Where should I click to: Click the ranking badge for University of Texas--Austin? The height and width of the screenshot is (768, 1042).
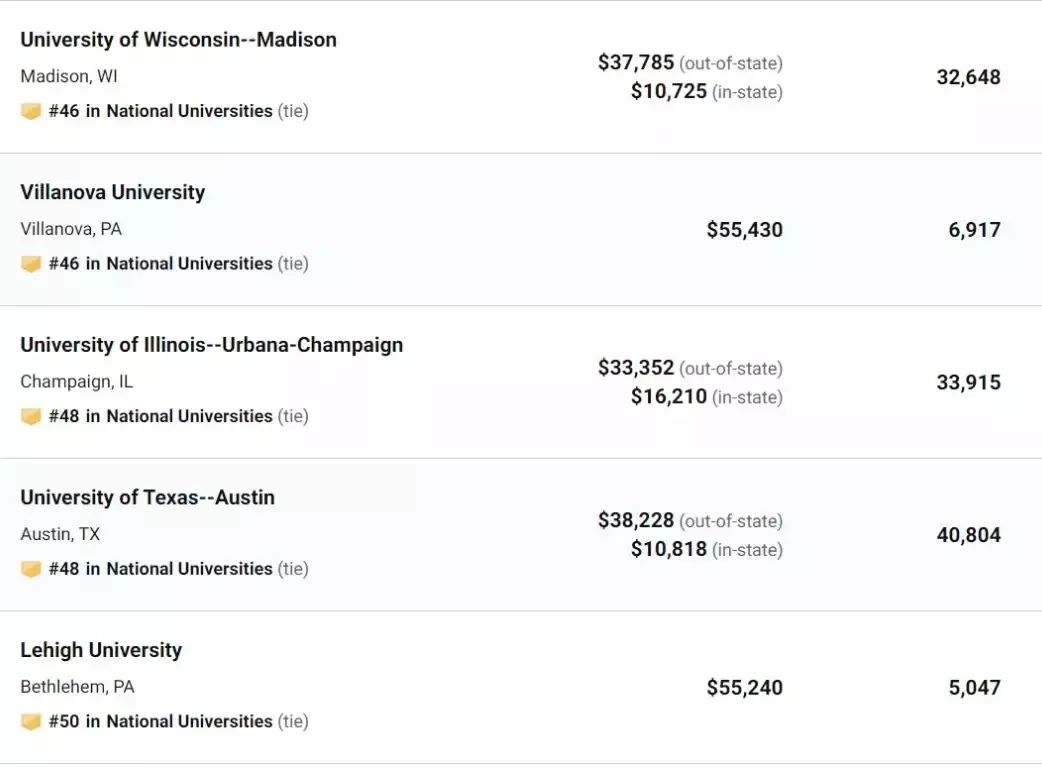point(31,569)
